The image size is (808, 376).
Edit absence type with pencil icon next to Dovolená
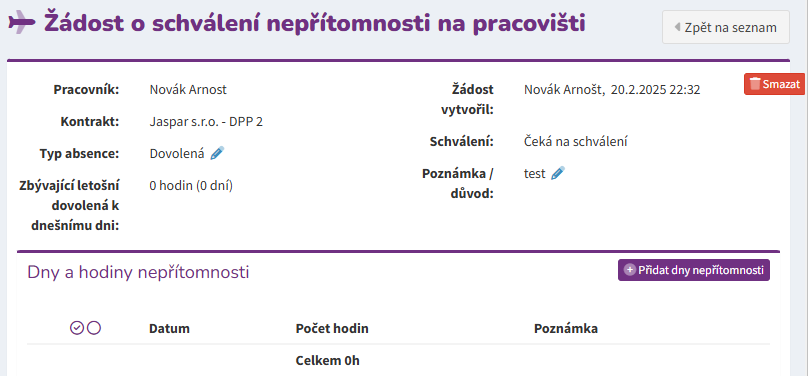(217, 153)
